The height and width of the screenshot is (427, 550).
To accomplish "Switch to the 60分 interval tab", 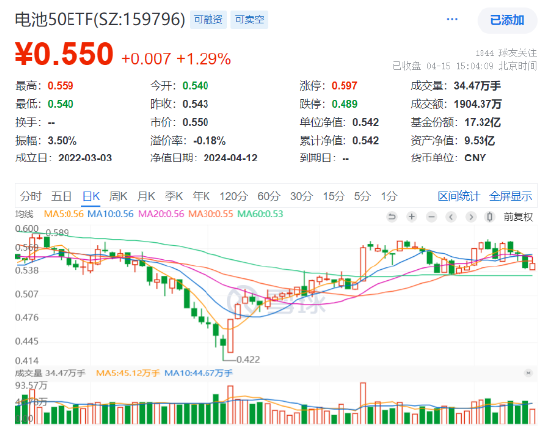I will (x=269, y=196).
